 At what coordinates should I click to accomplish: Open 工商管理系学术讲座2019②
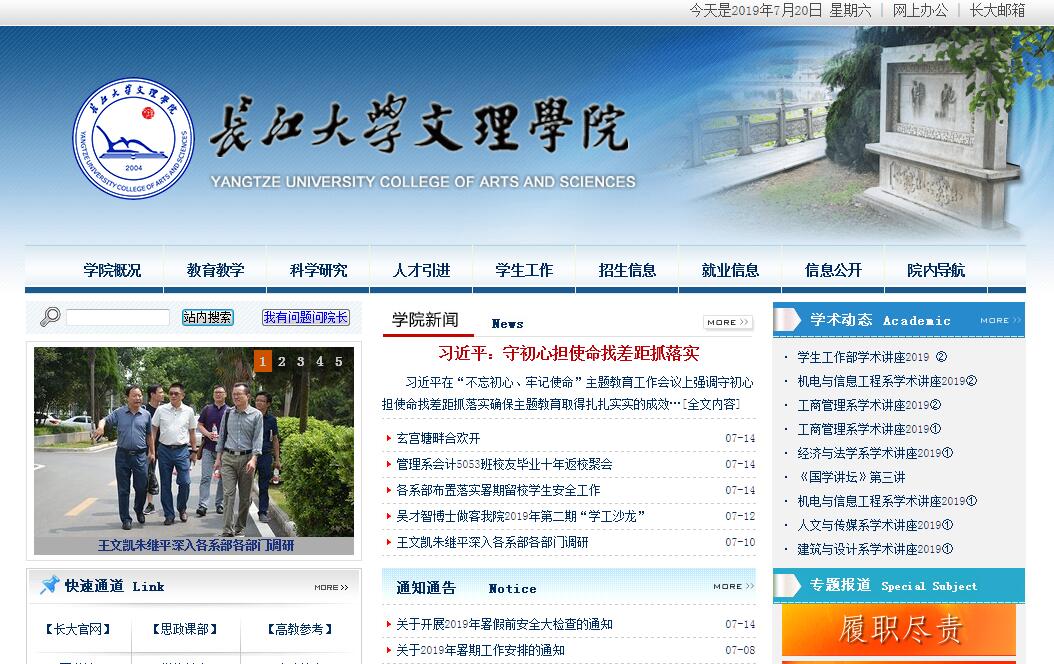tap(868, 405)
